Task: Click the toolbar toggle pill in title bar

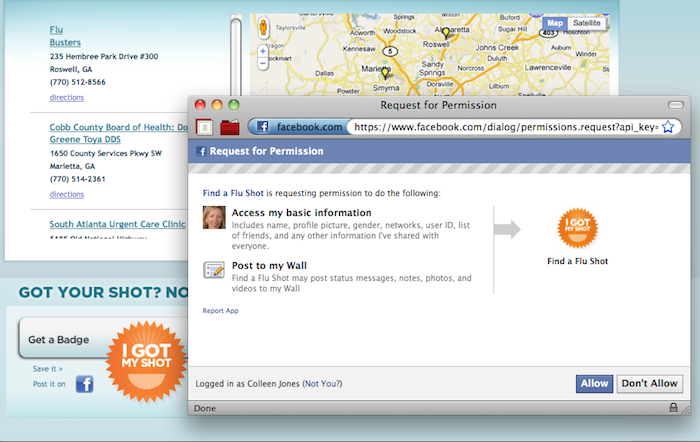Action: click(675, 105)
